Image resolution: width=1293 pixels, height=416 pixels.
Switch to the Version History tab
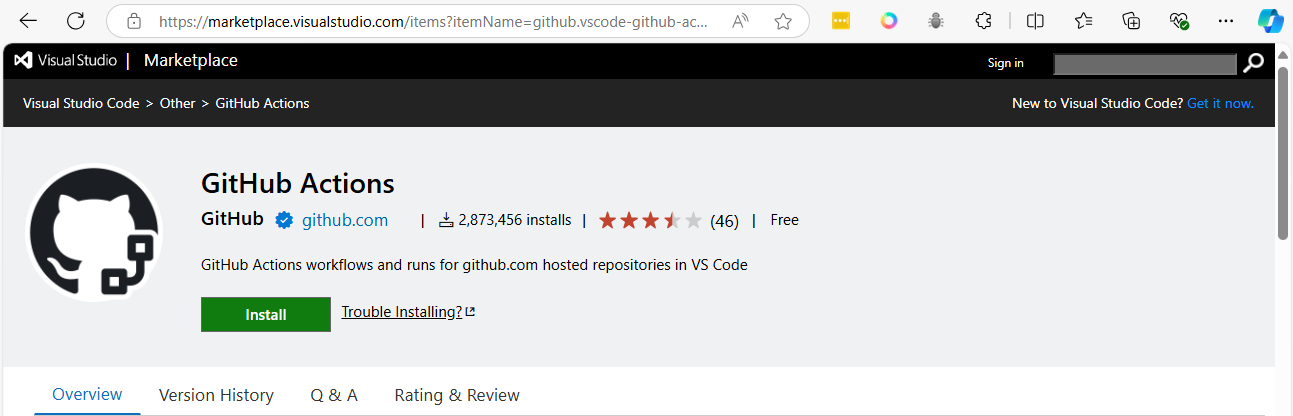pyautogui.click(x=216, y=395)
